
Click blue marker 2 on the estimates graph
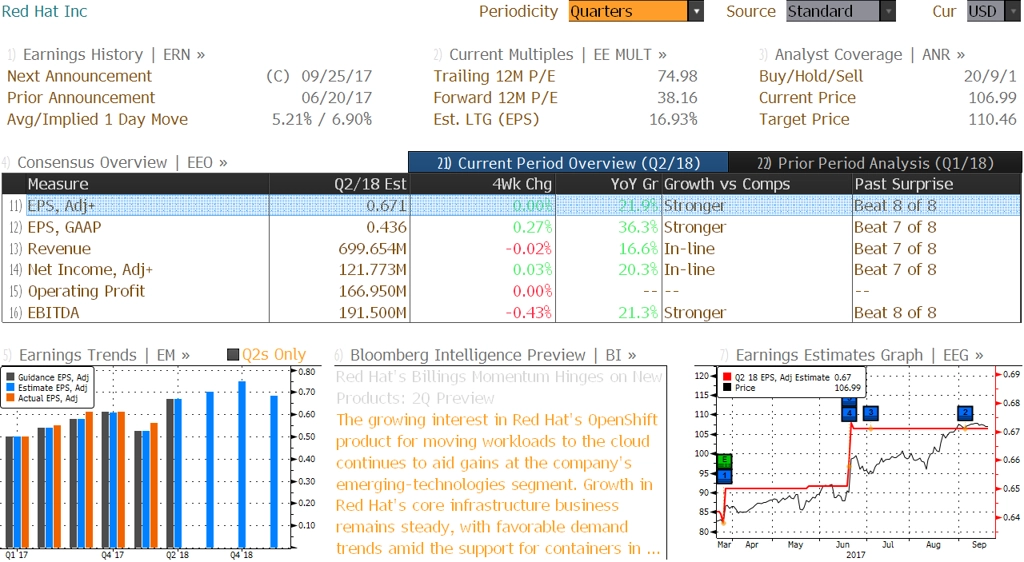(965, 413)
